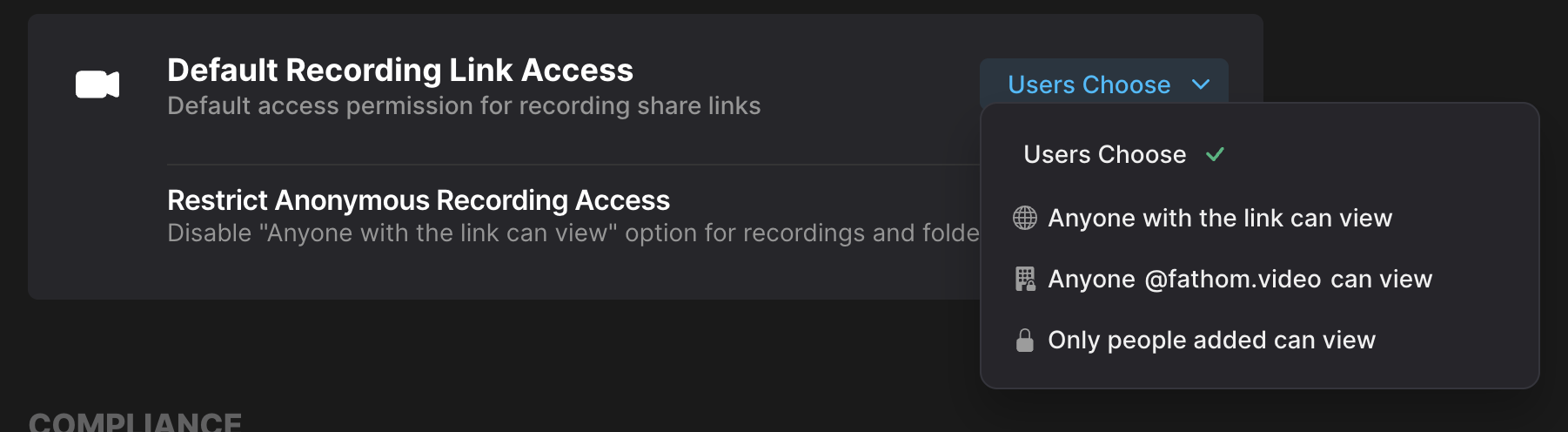The image size is (1568, 432).
Task: Click the padlock icon in dropdown menu
Action: 1025,340
